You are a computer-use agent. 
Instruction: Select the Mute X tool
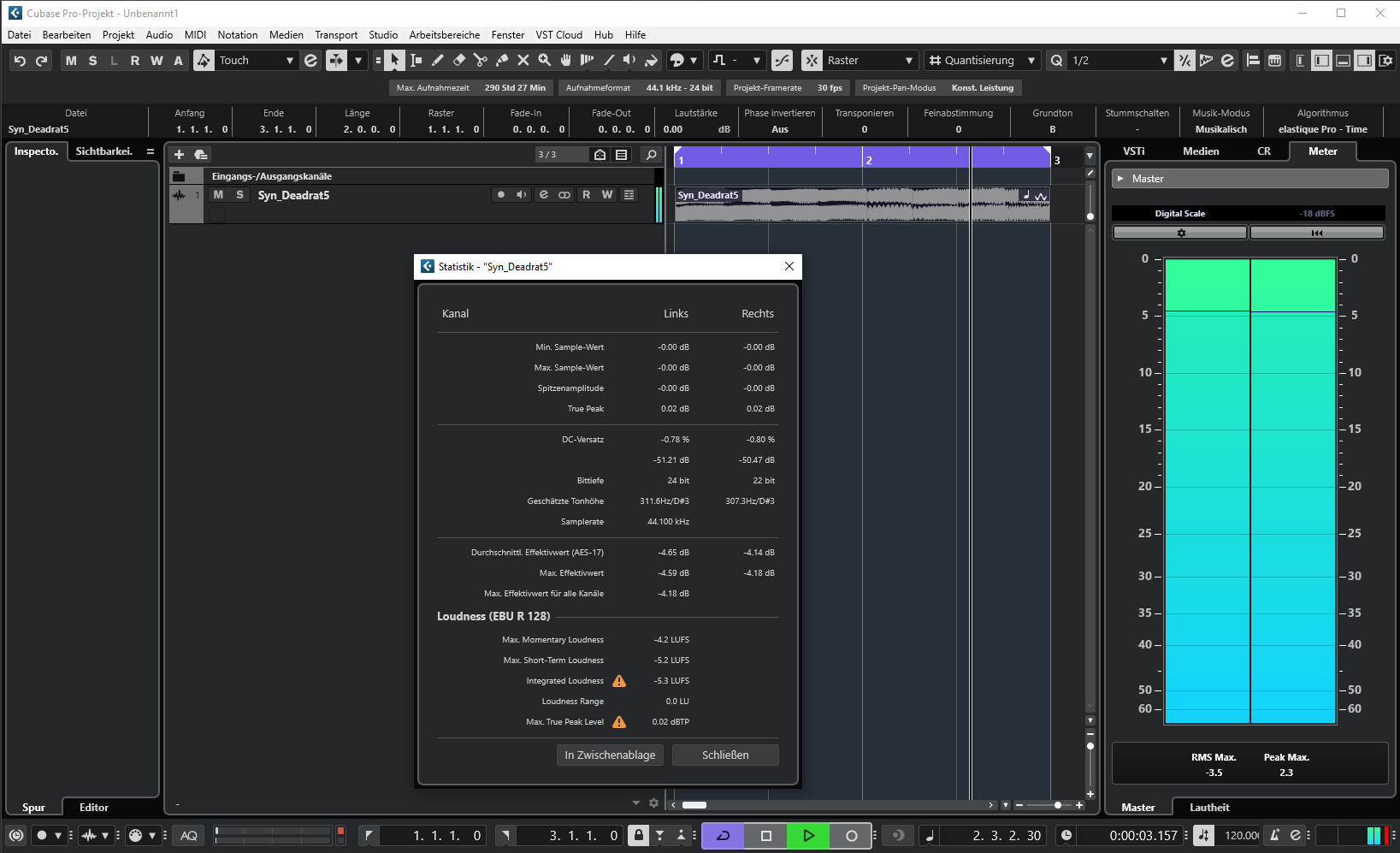[523, 60]
